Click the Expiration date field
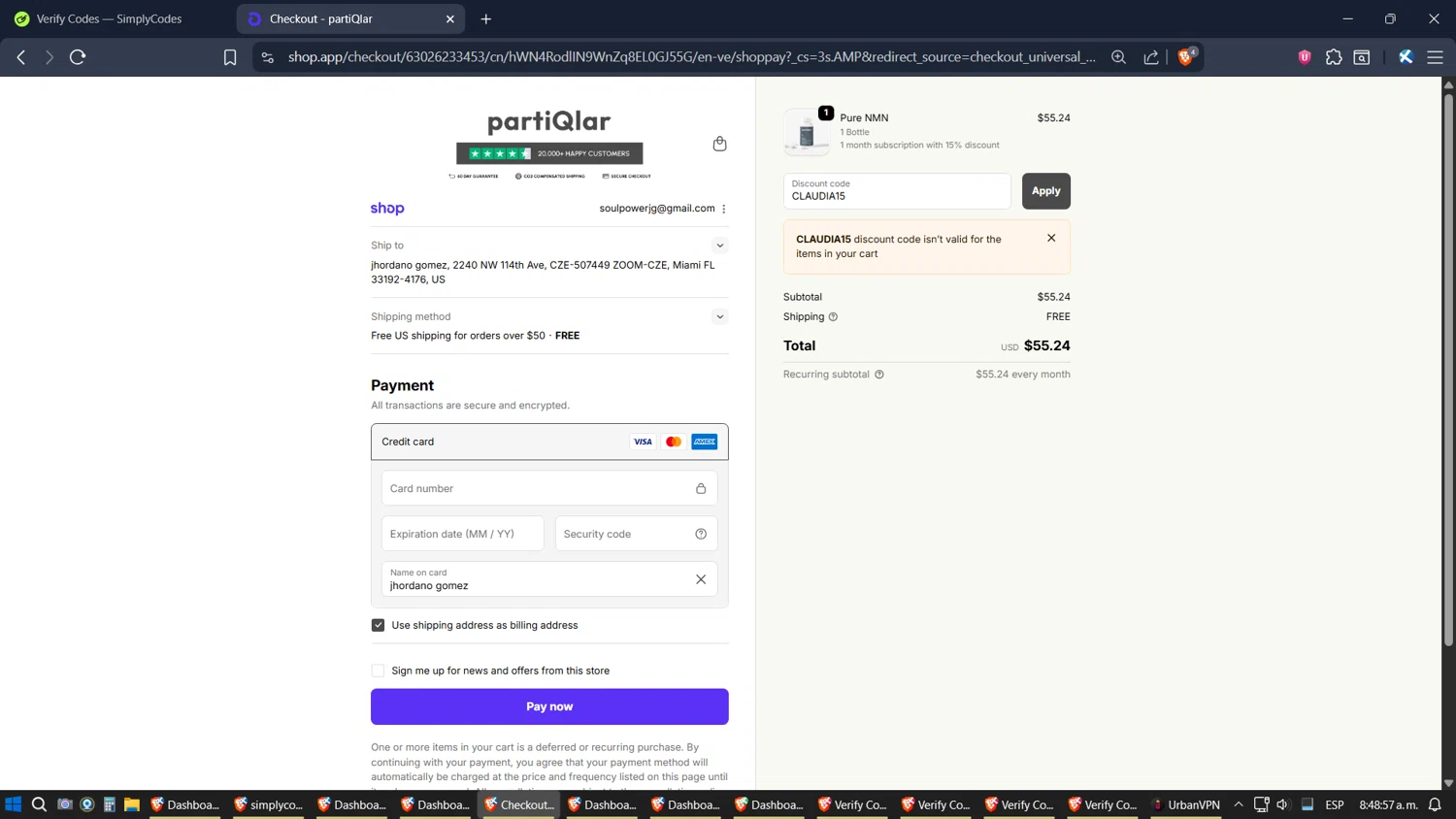 pyautogui.click(x=463, y=534)
